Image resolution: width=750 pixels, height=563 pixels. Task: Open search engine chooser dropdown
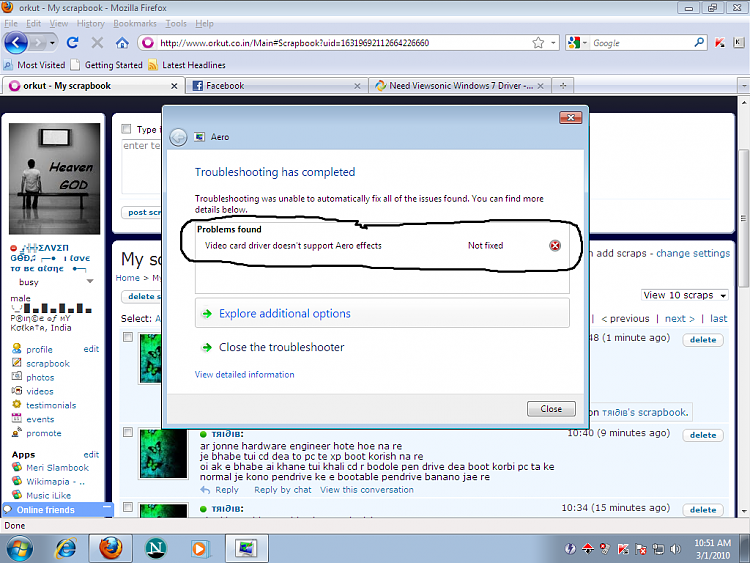(x=585, y=43)
